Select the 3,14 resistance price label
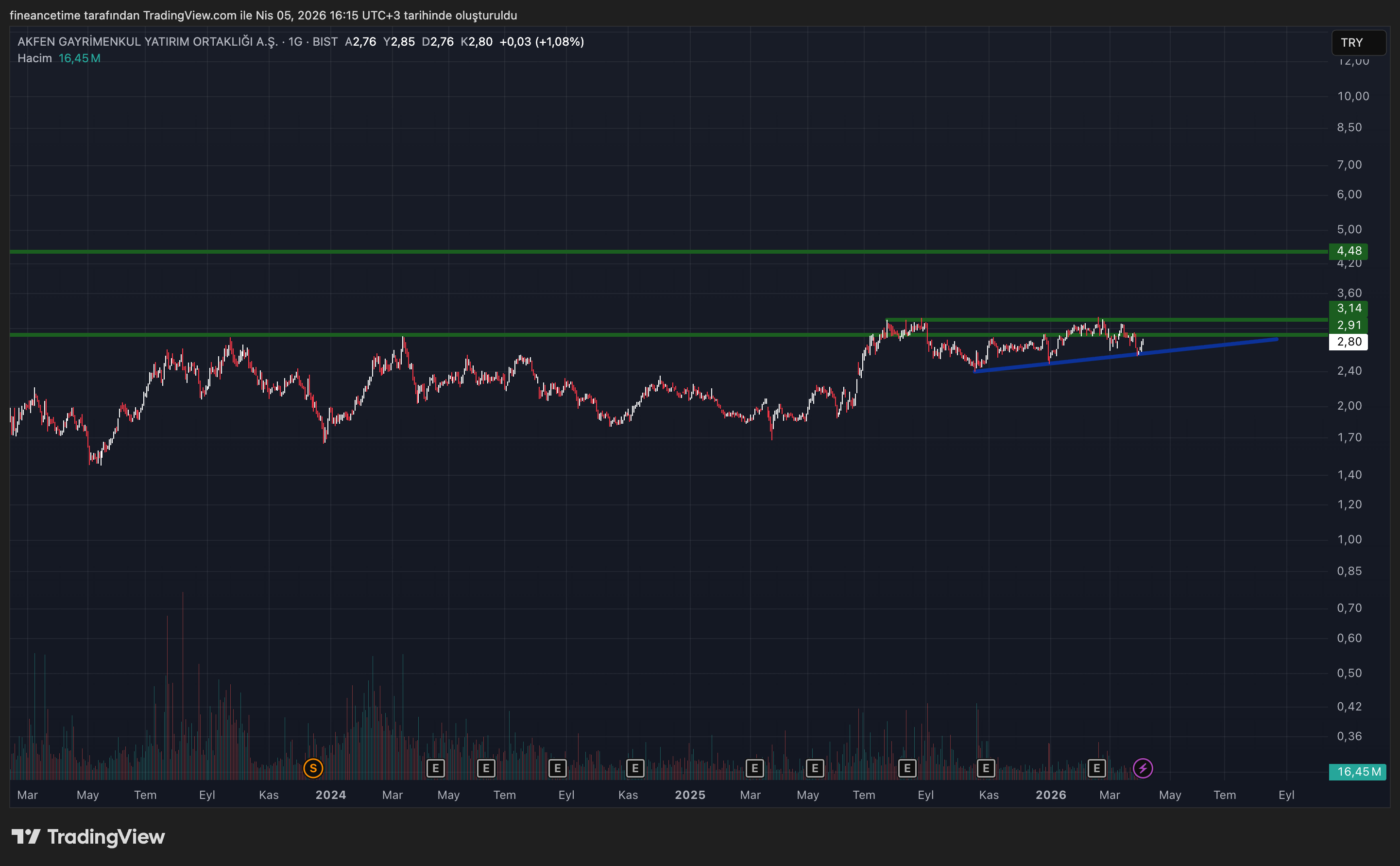1400x866 pixels. tap(1348, 308)
